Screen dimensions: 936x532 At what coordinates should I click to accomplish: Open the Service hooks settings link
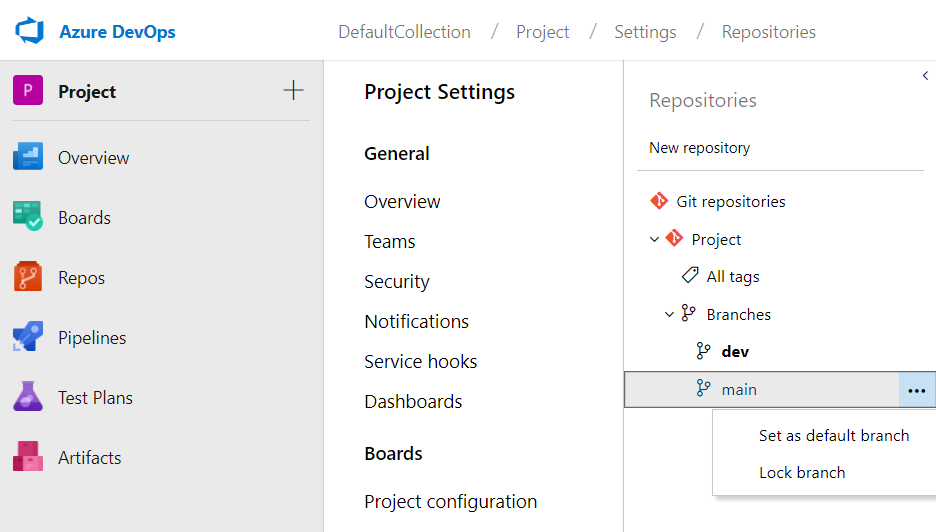(420, 361)
